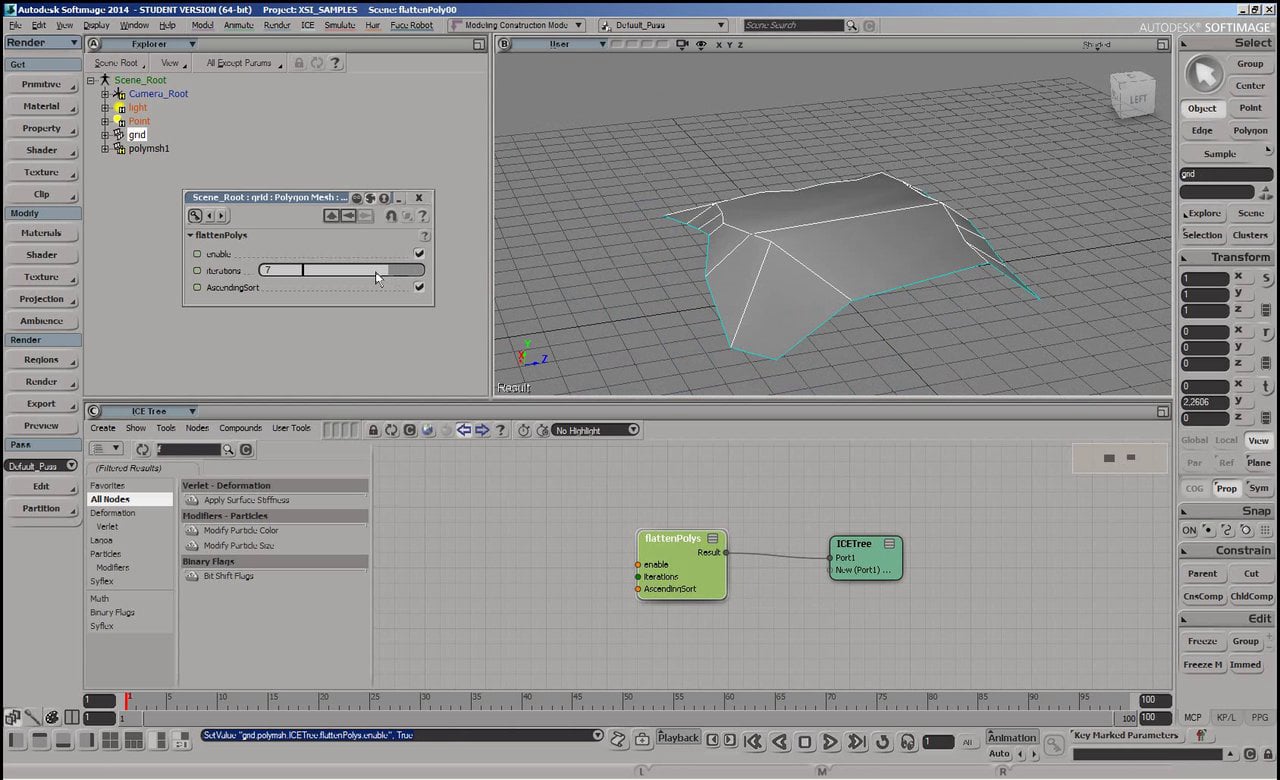Toggle Prop mode in the Transform panel
This screenshot has width=1280, height=780.
pos(1226,488)
